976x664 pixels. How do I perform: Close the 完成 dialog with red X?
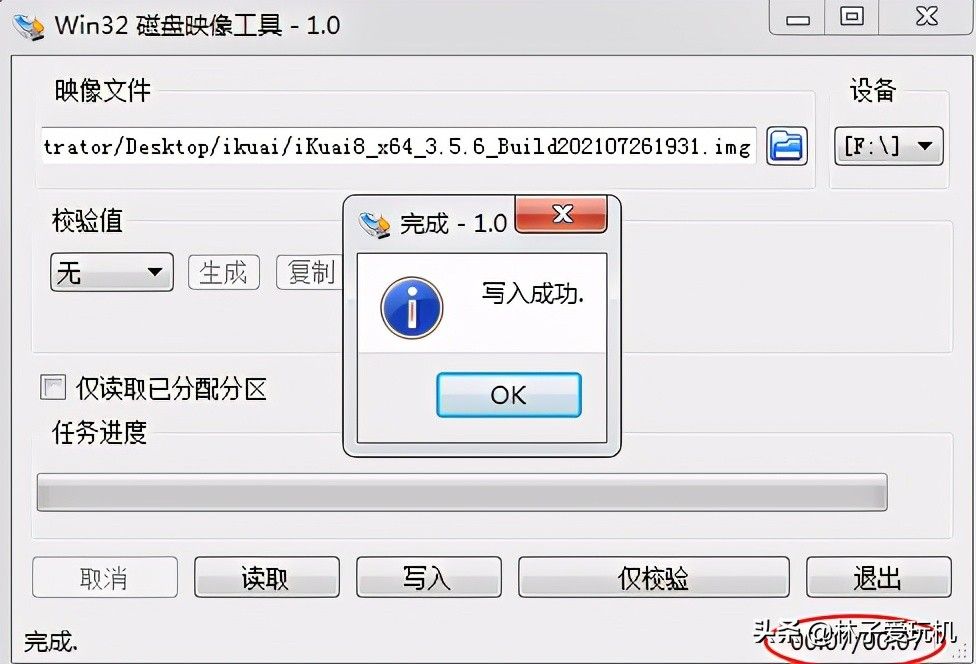pos(561,214)
